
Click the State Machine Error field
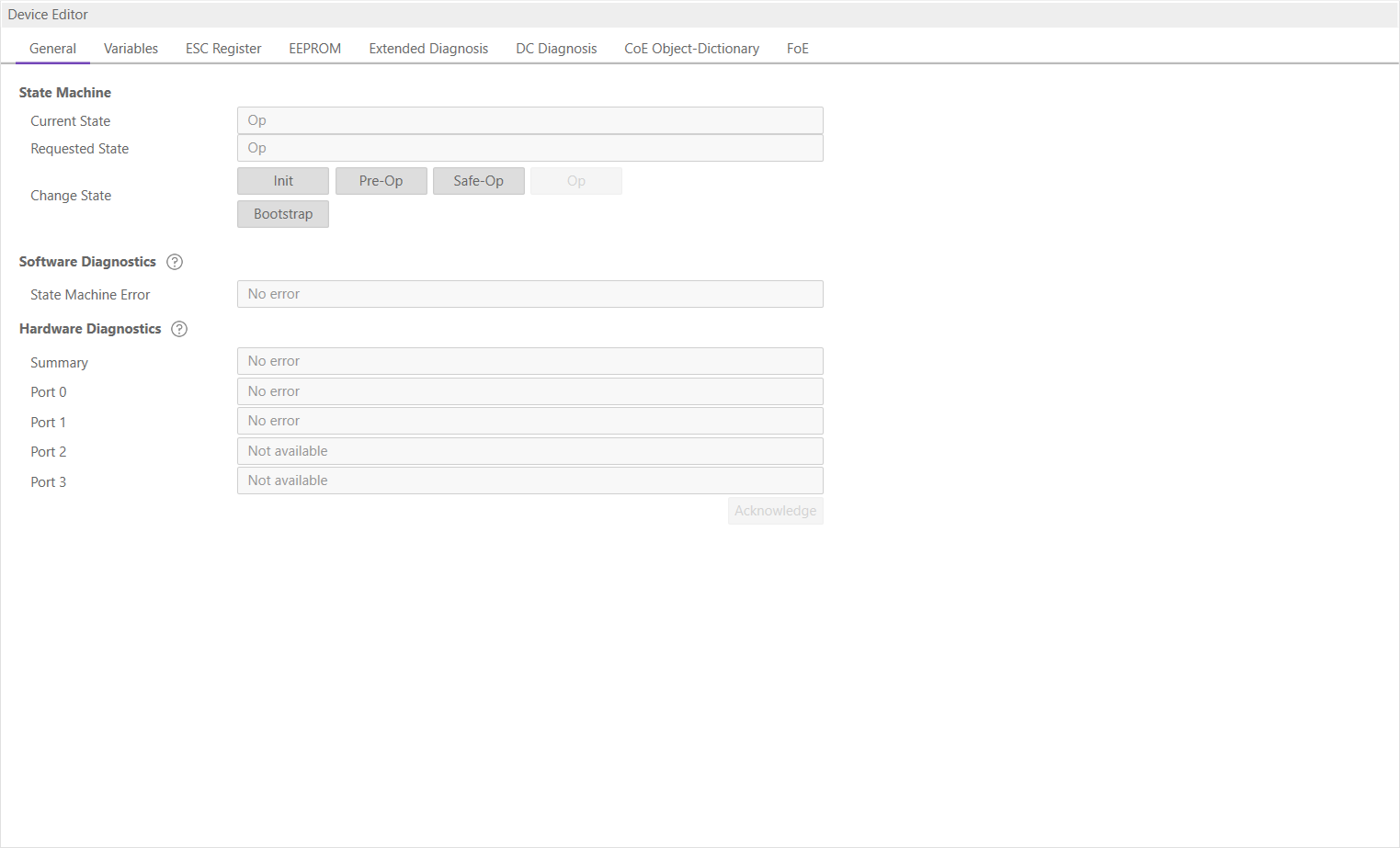coord(529,294)
